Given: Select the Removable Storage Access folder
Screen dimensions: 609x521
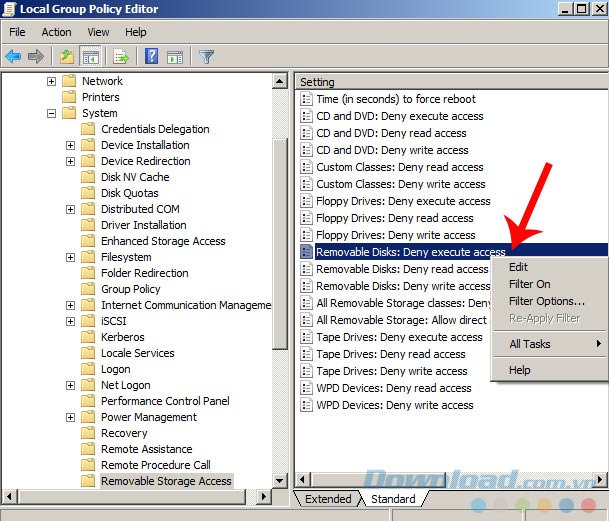Looking at the screenshot, I should 166,481.
